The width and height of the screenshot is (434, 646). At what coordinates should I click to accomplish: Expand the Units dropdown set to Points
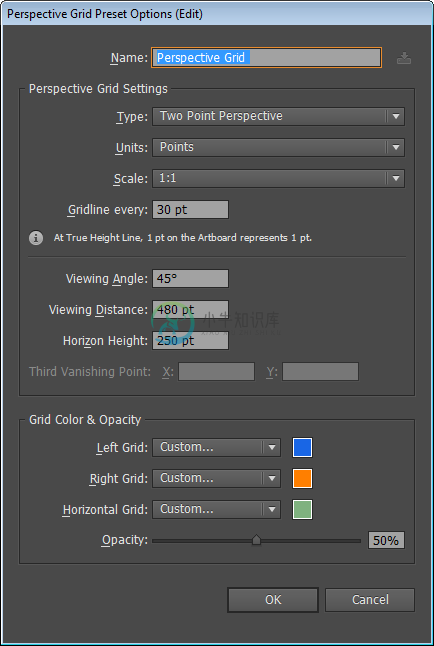click(x=278, y=147)
